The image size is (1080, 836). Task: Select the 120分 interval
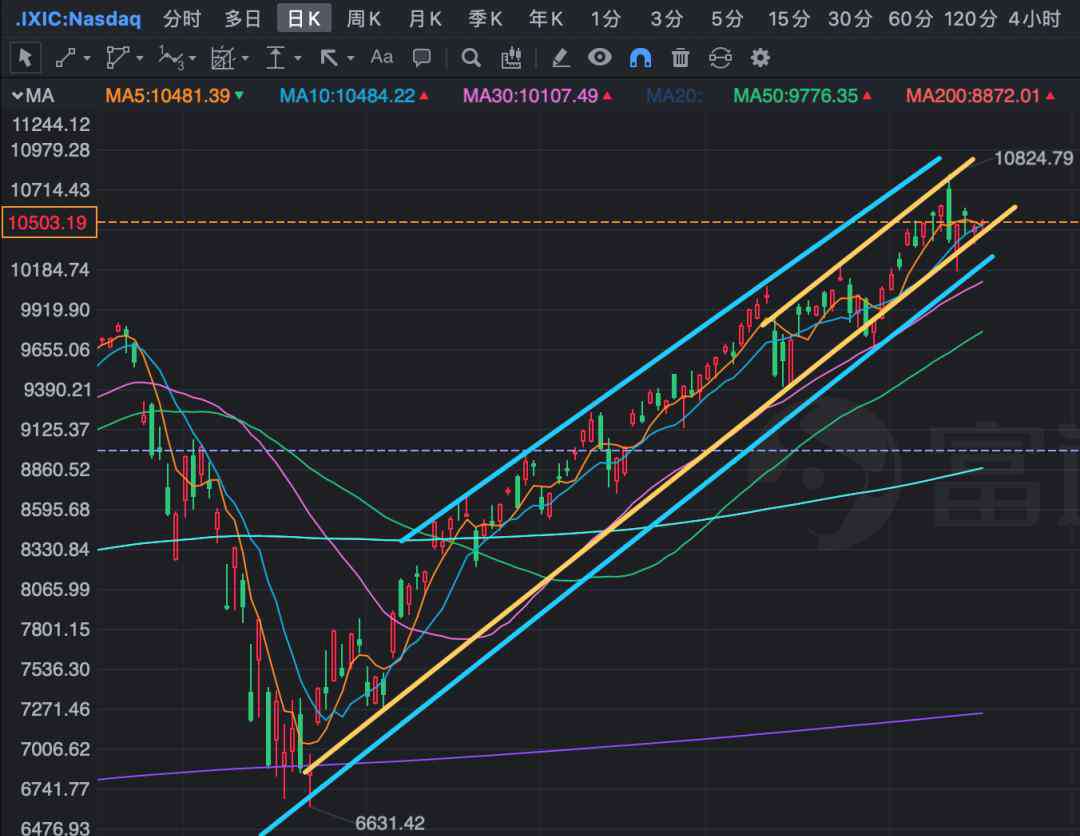pos(970,19)
